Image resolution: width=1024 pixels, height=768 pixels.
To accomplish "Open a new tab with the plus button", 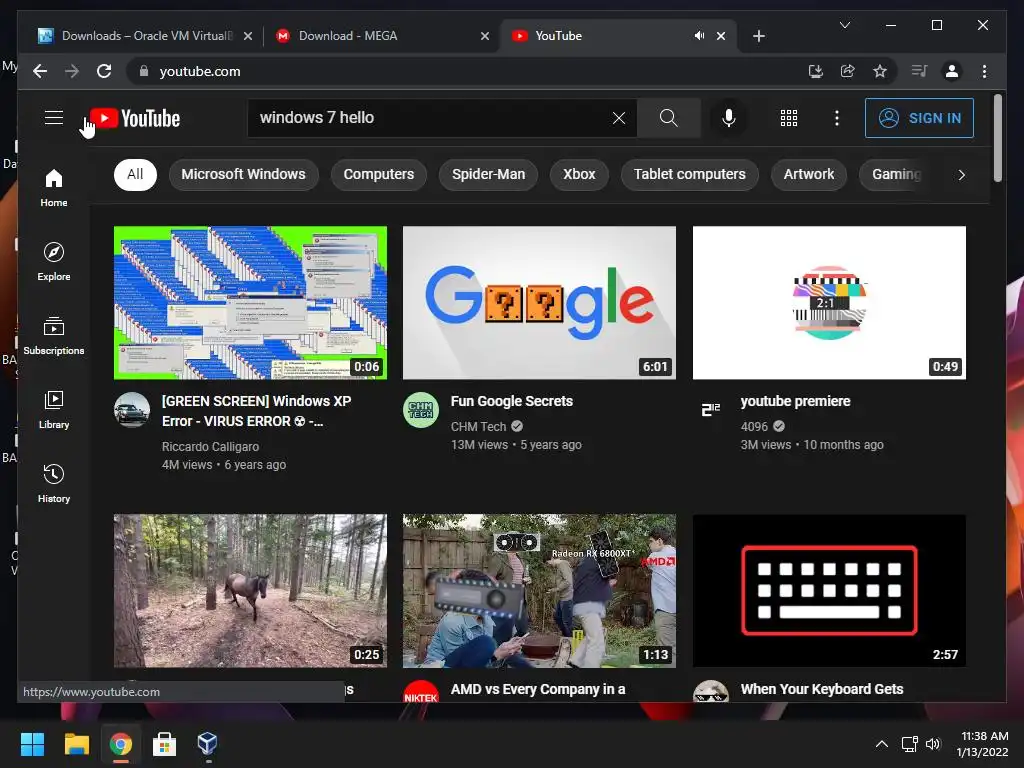I will point(758,36).
